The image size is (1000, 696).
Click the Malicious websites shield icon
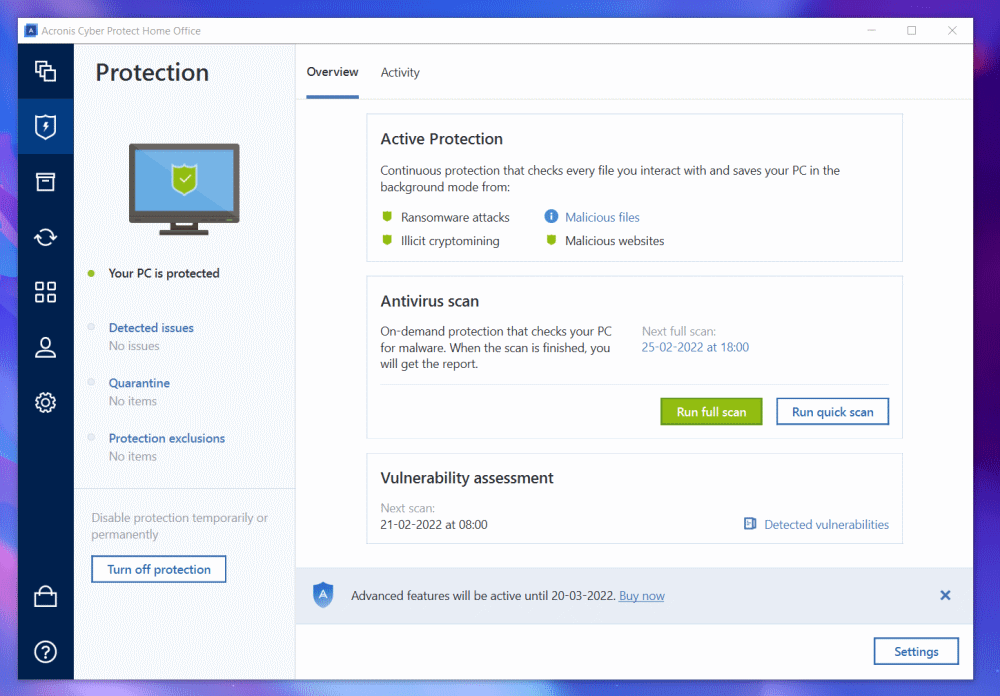click(551, 240)
